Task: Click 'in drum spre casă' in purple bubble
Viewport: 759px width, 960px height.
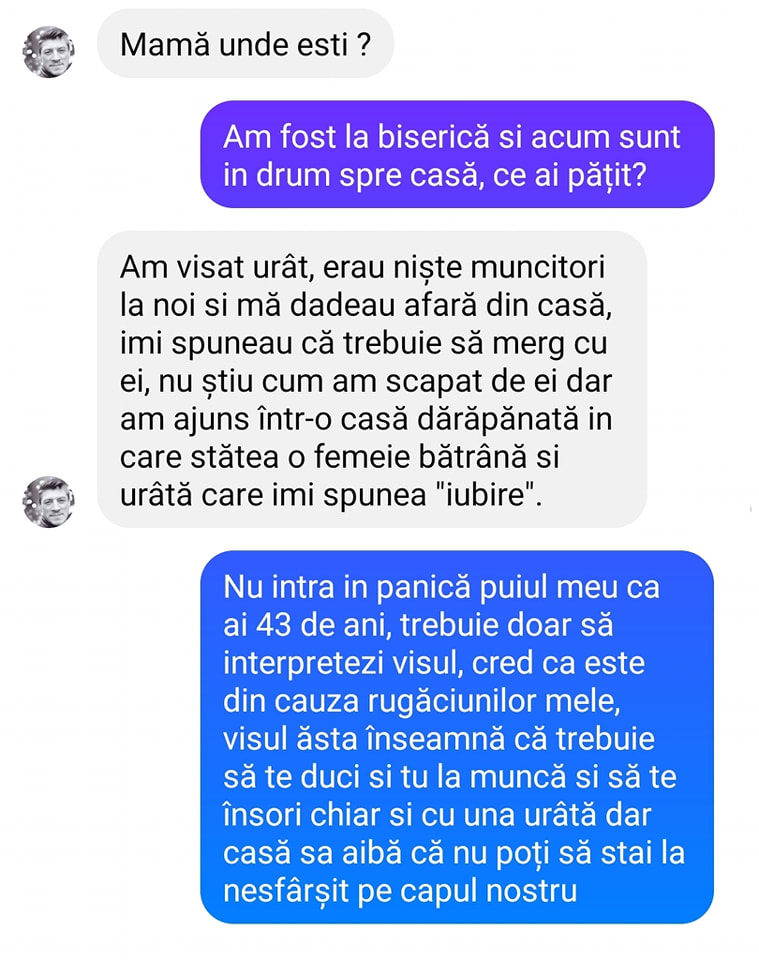Action: coord(350,175)
